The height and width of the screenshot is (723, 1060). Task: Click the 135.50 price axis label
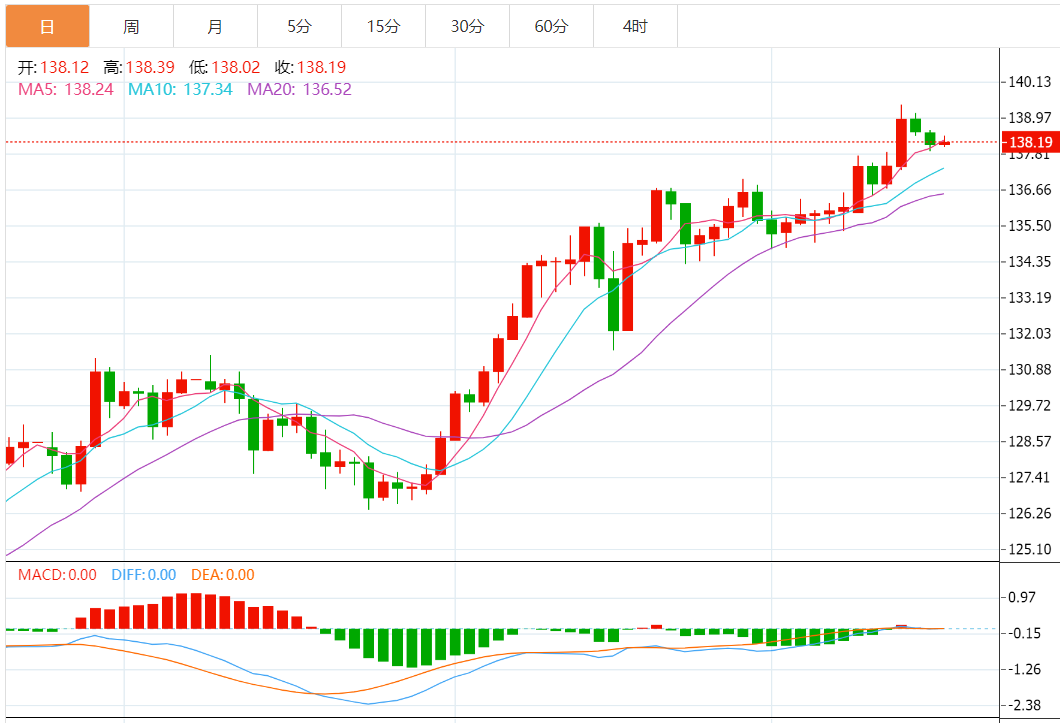point(1030,225)
